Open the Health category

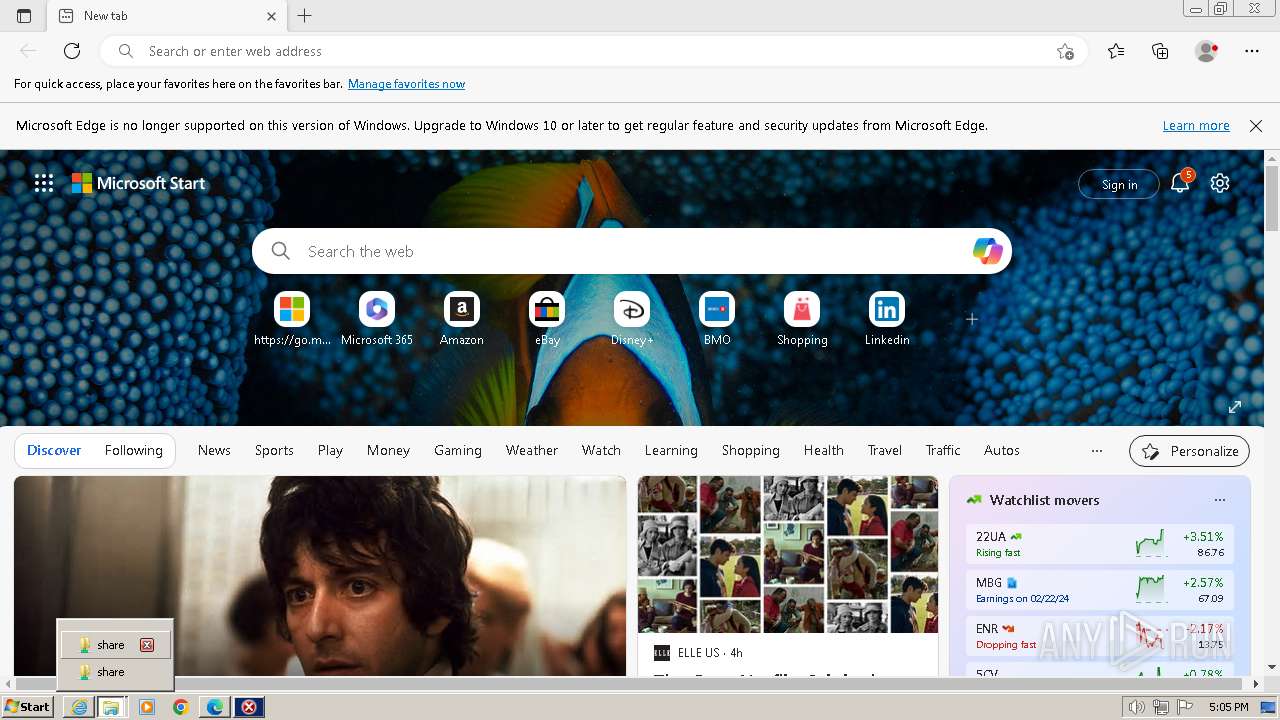pyautogui.click(x=824, y=451)
